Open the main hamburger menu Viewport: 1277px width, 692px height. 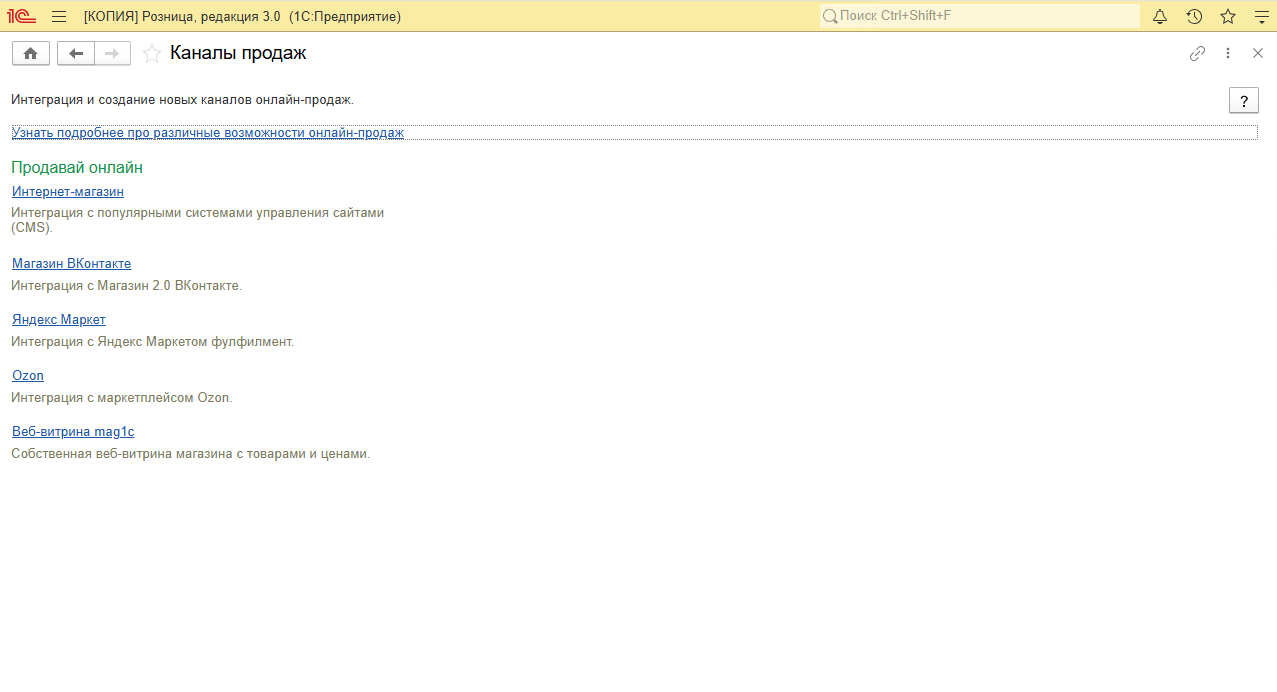coord(59,16)
